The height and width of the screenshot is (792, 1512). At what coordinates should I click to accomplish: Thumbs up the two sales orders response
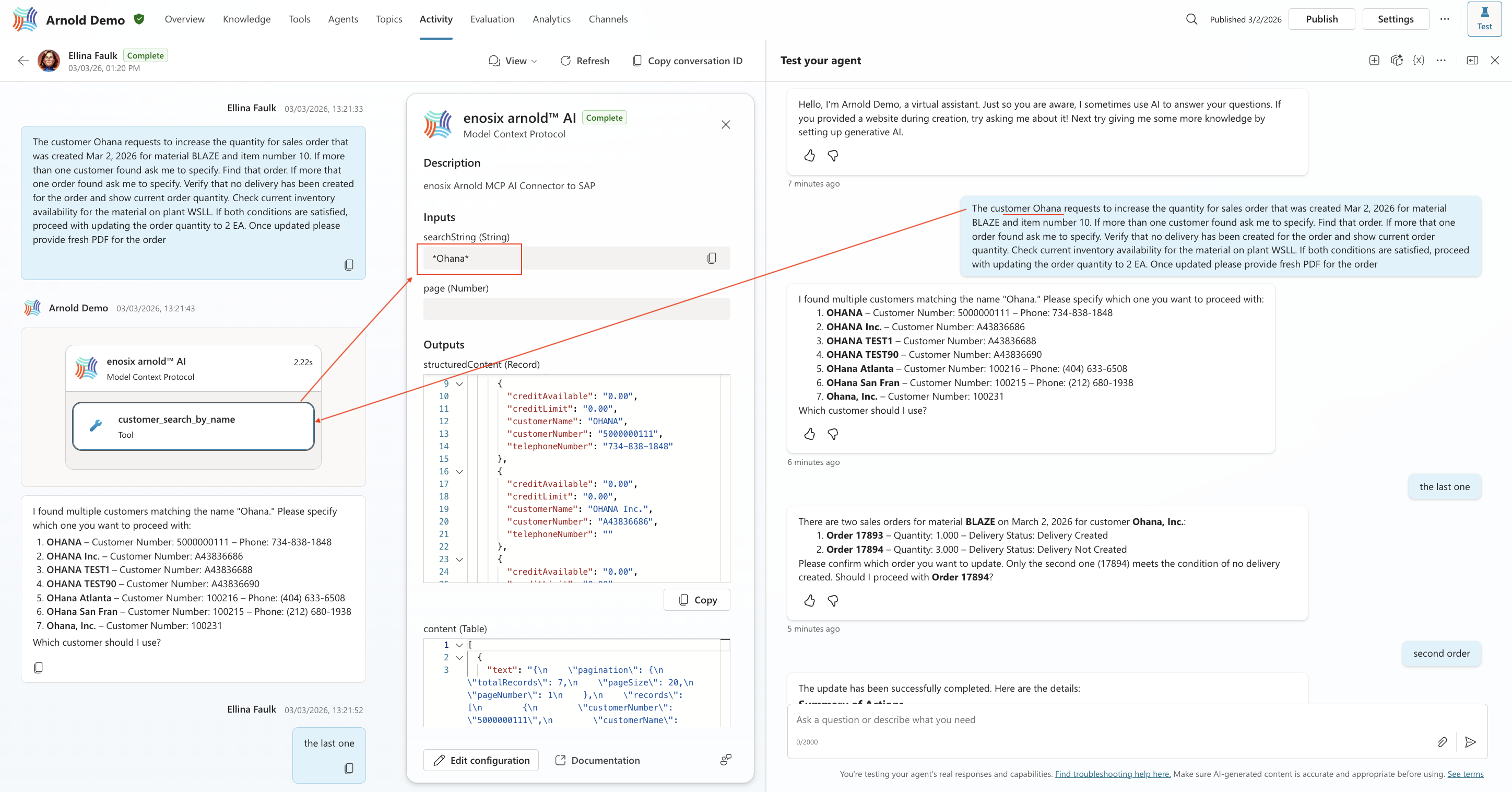click(809, 600)
